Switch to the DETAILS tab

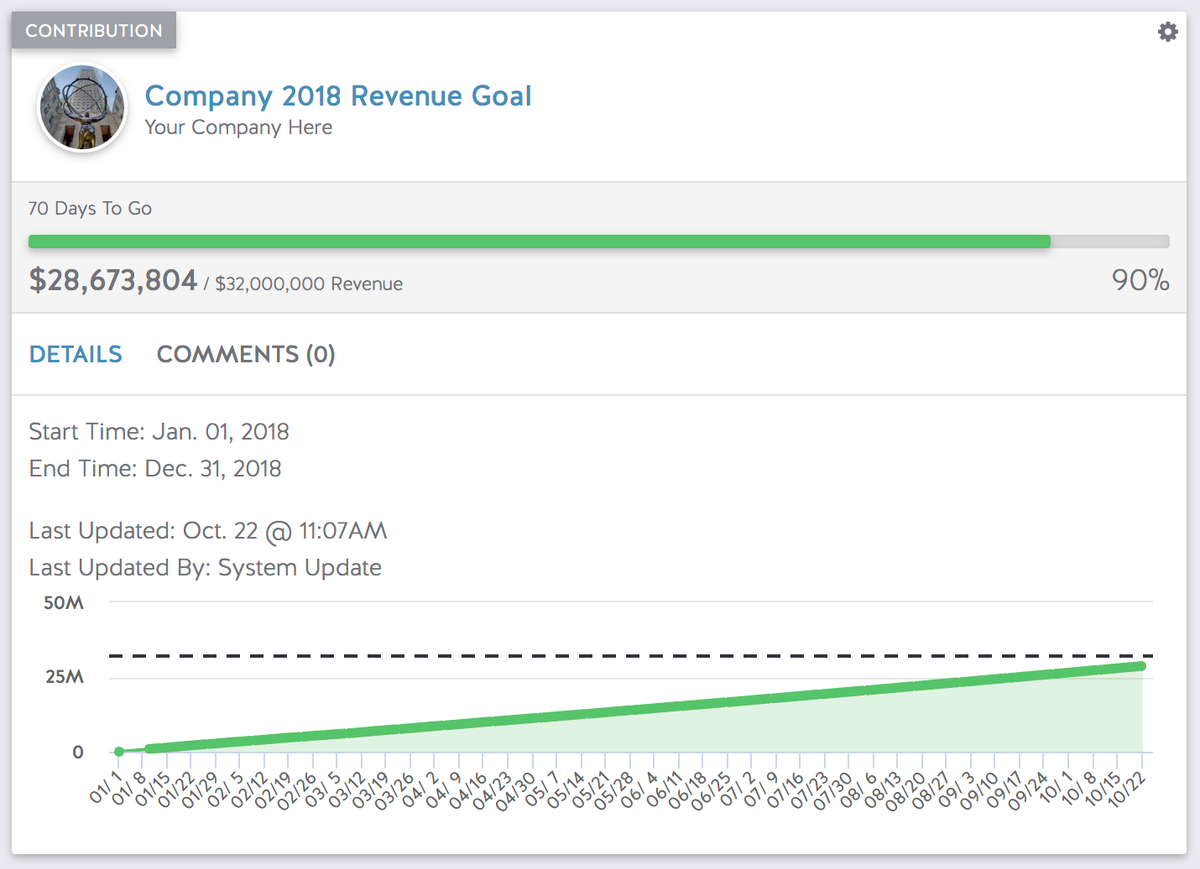point(75,354)
